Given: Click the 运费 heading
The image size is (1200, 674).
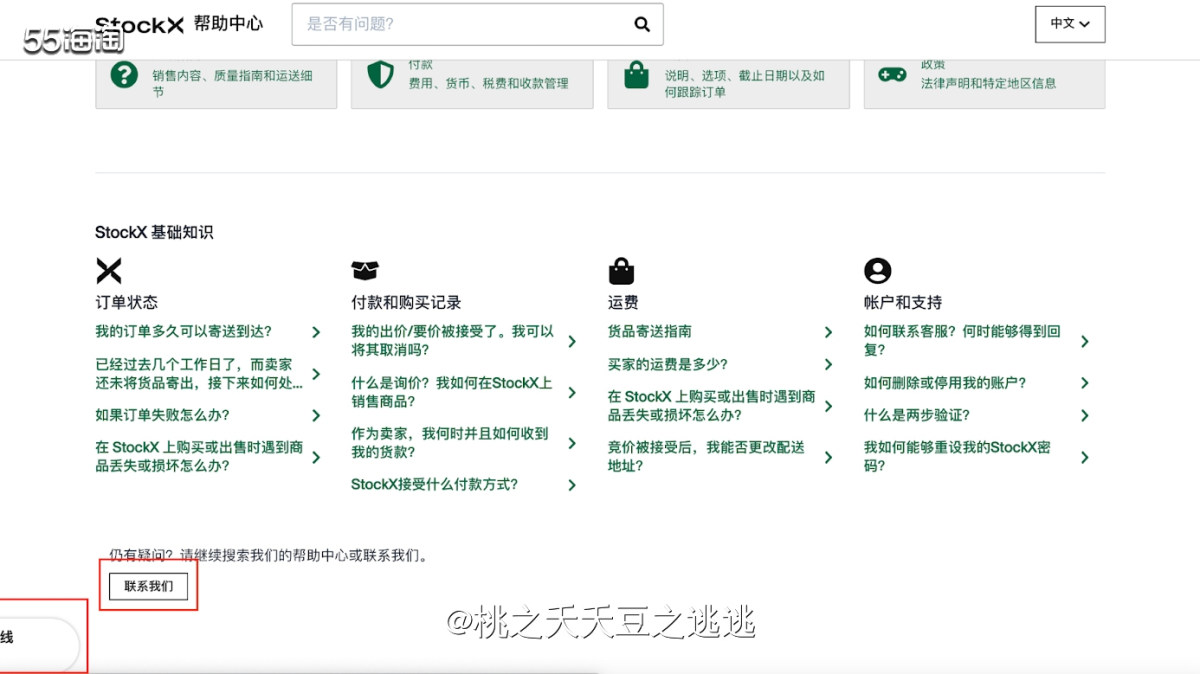Looking at the screenshot, I should (x=623, y=302).
